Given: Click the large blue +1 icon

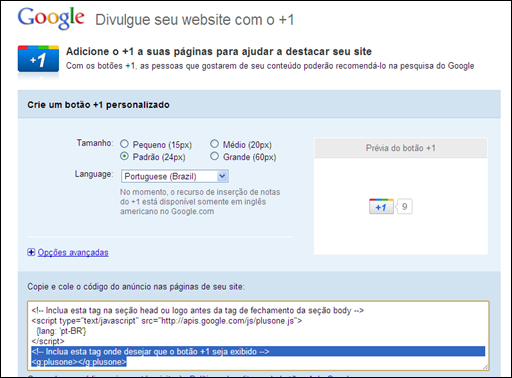Looking at the screenshot, I should [x=38, y=59].
